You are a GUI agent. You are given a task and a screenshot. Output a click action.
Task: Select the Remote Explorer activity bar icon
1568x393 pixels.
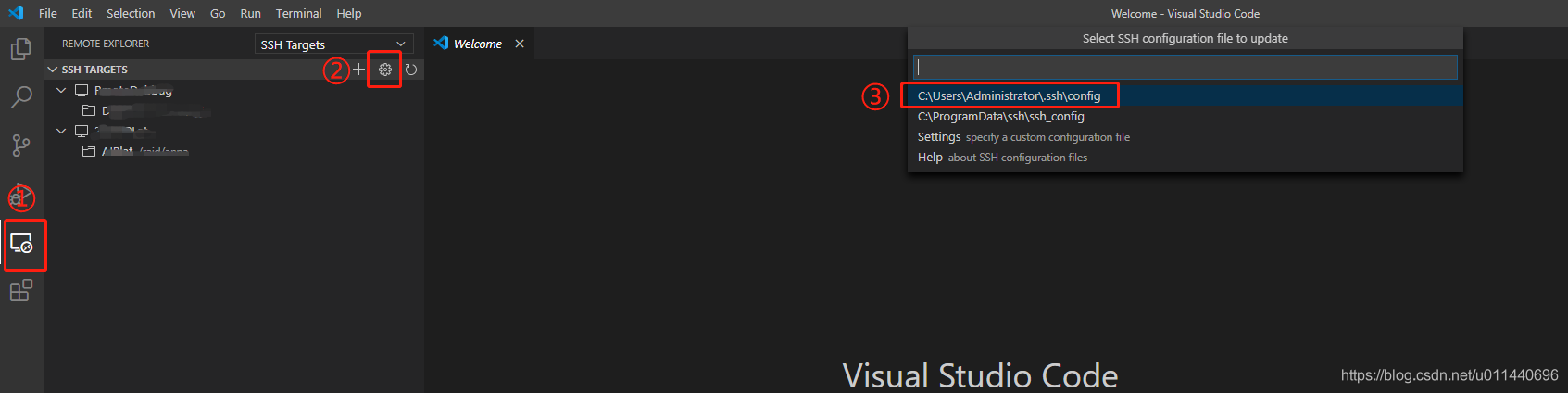point(20,243)
